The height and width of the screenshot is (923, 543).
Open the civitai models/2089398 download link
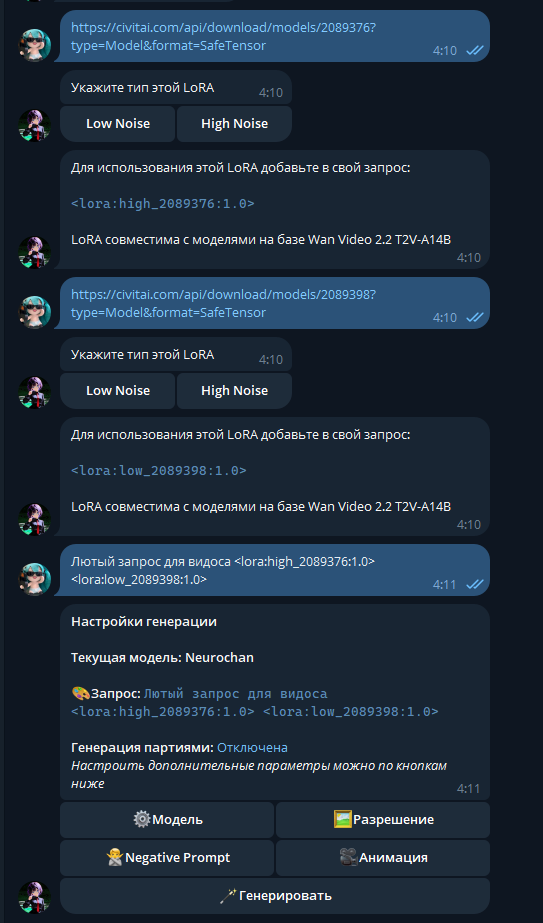click(x=223, y=303)
